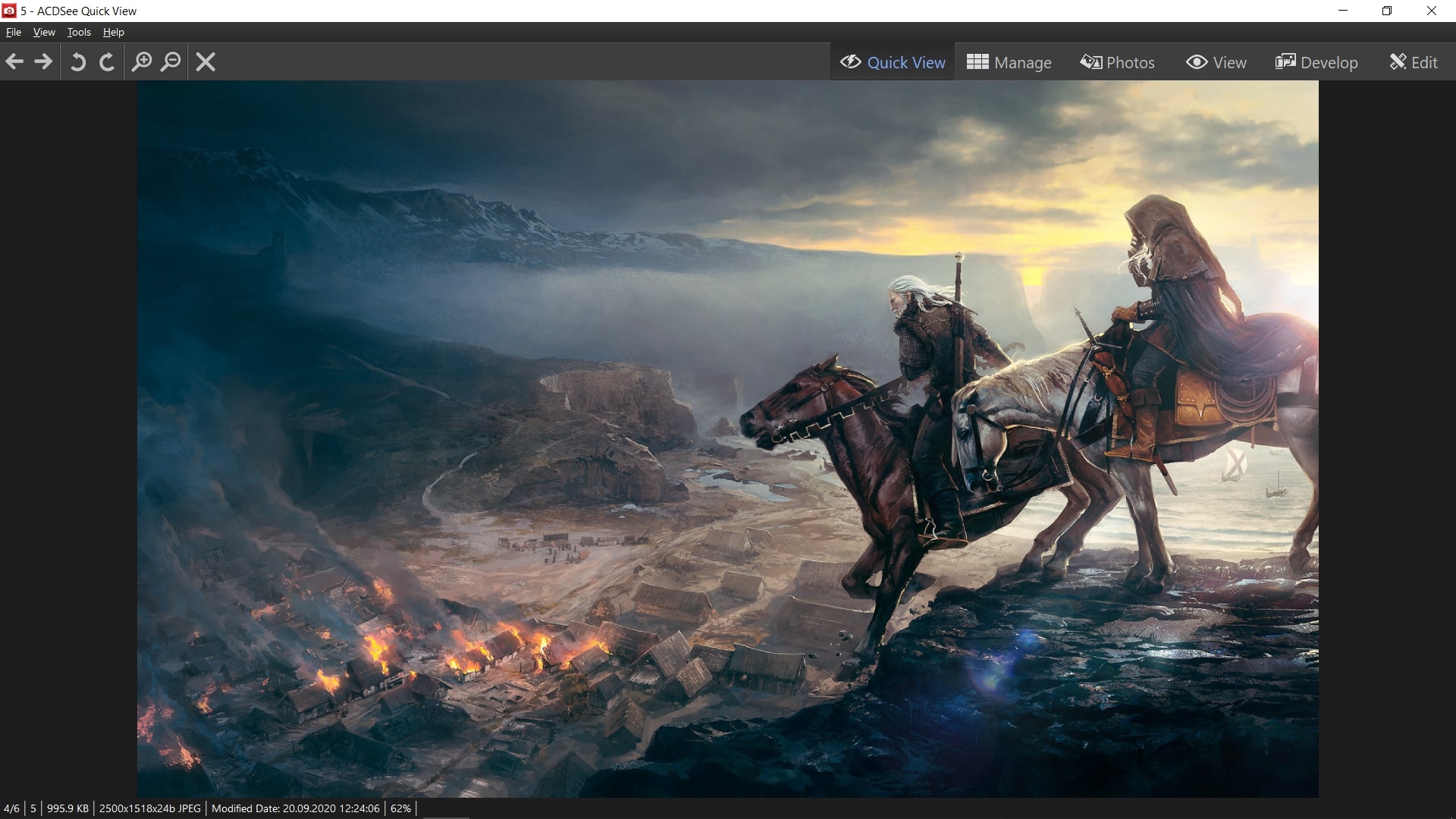Screen dimensions: 1456x819
Task: Go to the next image arrow
Action: 44,61
